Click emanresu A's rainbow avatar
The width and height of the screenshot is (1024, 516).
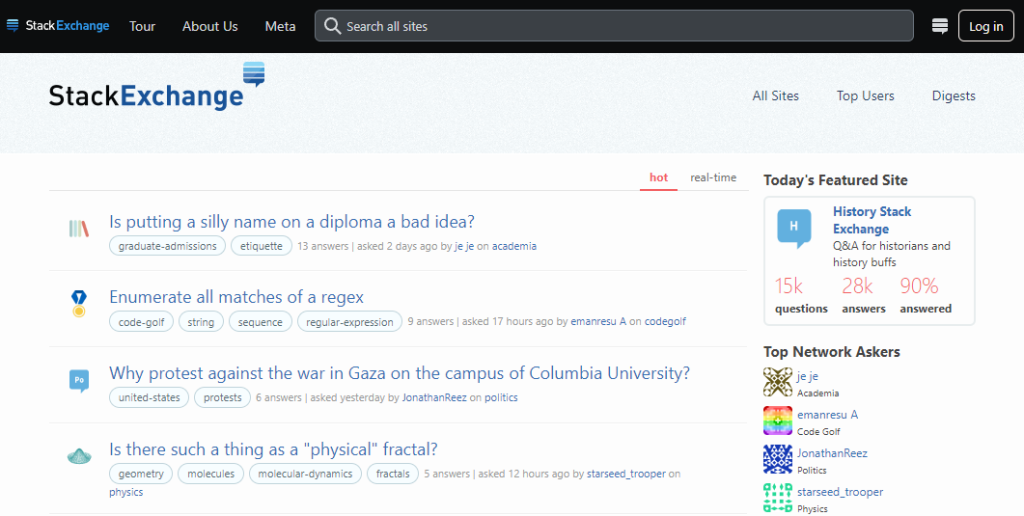(x=778, y=421)
